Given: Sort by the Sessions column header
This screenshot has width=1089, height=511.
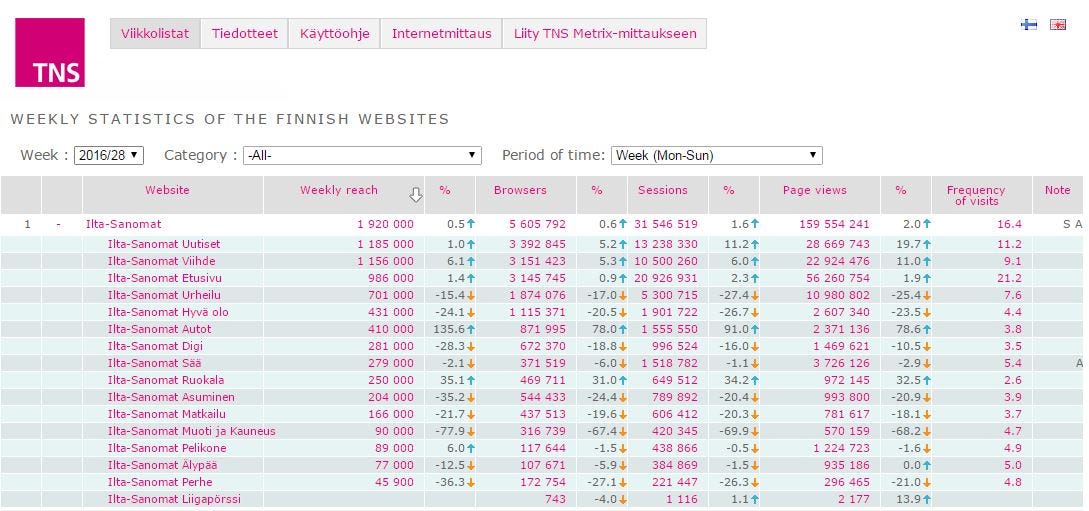Looking at the screenshot, I should tap(663, 190).
